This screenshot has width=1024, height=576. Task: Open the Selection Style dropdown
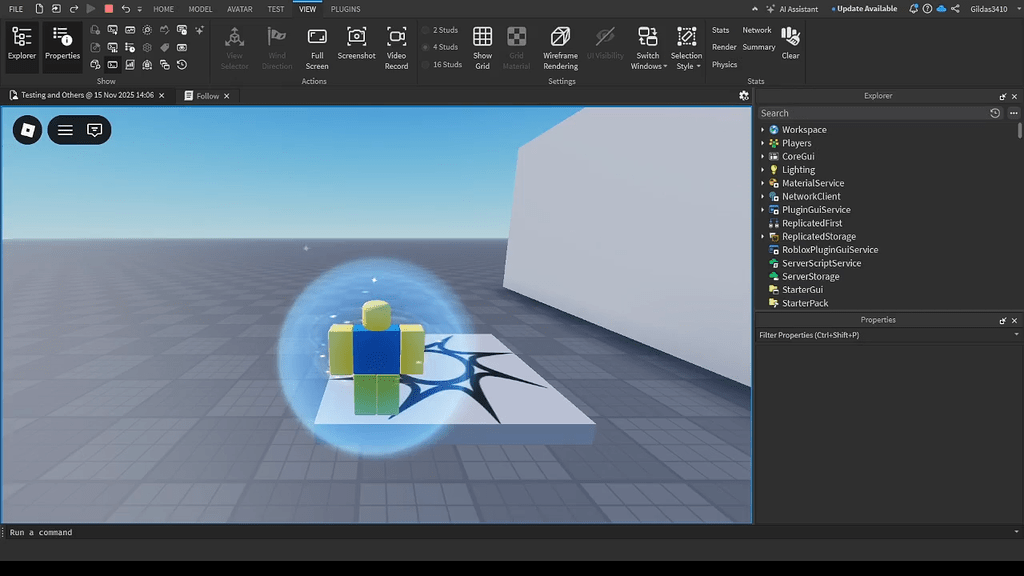pyautogui.click(x=686, y=47)
